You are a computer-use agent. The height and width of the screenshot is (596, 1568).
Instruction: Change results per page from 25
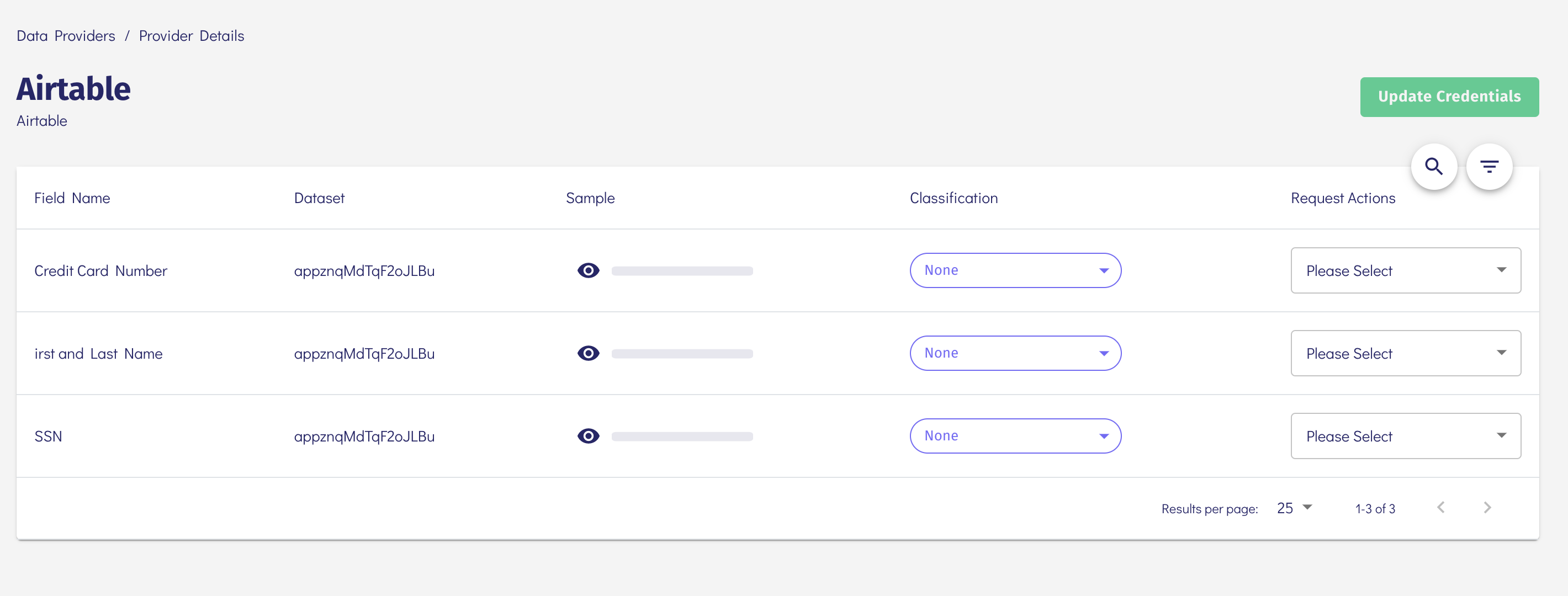1294,508
